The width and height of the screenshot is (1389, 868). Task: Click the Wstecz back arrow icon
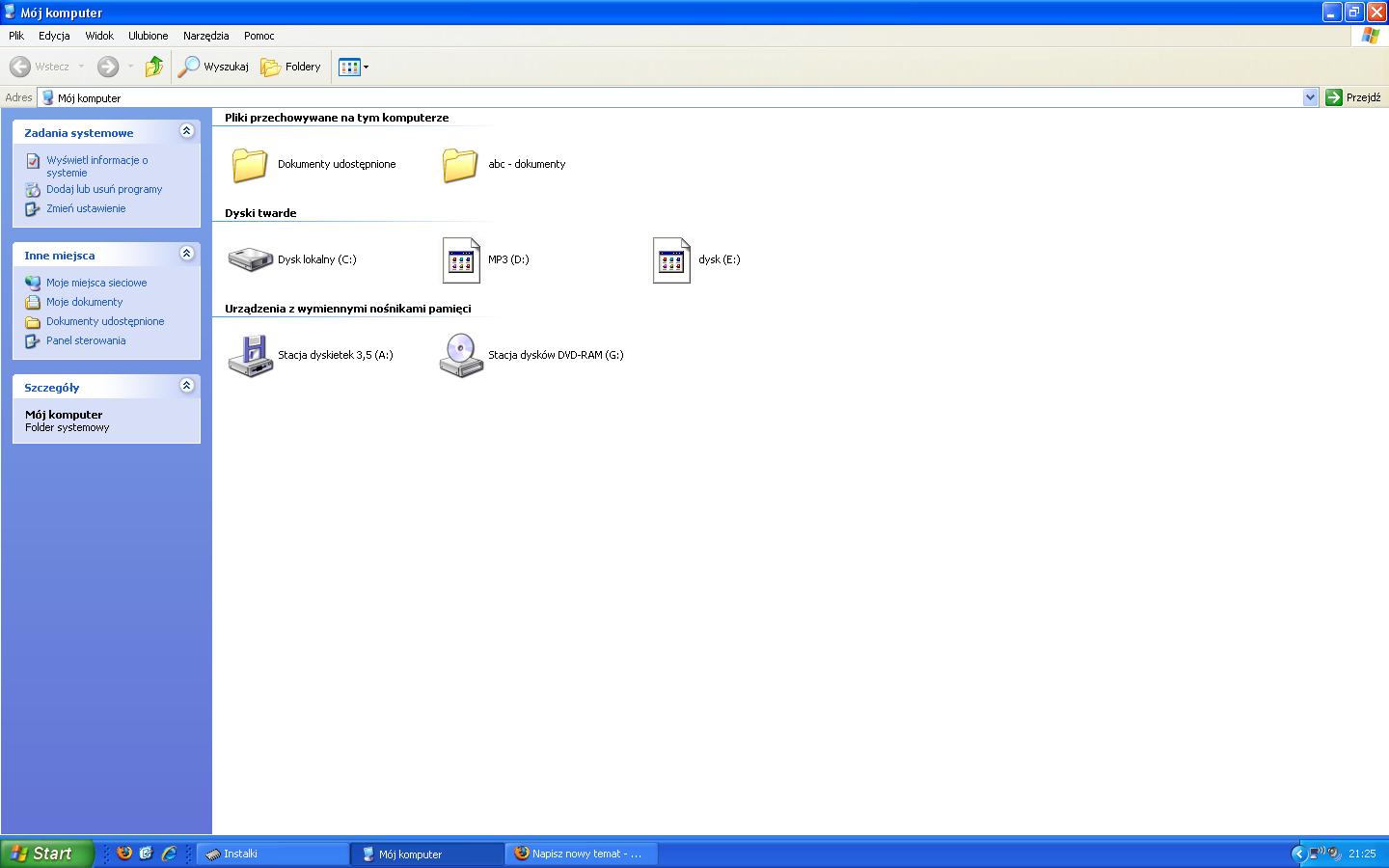(x=19, y=67)
